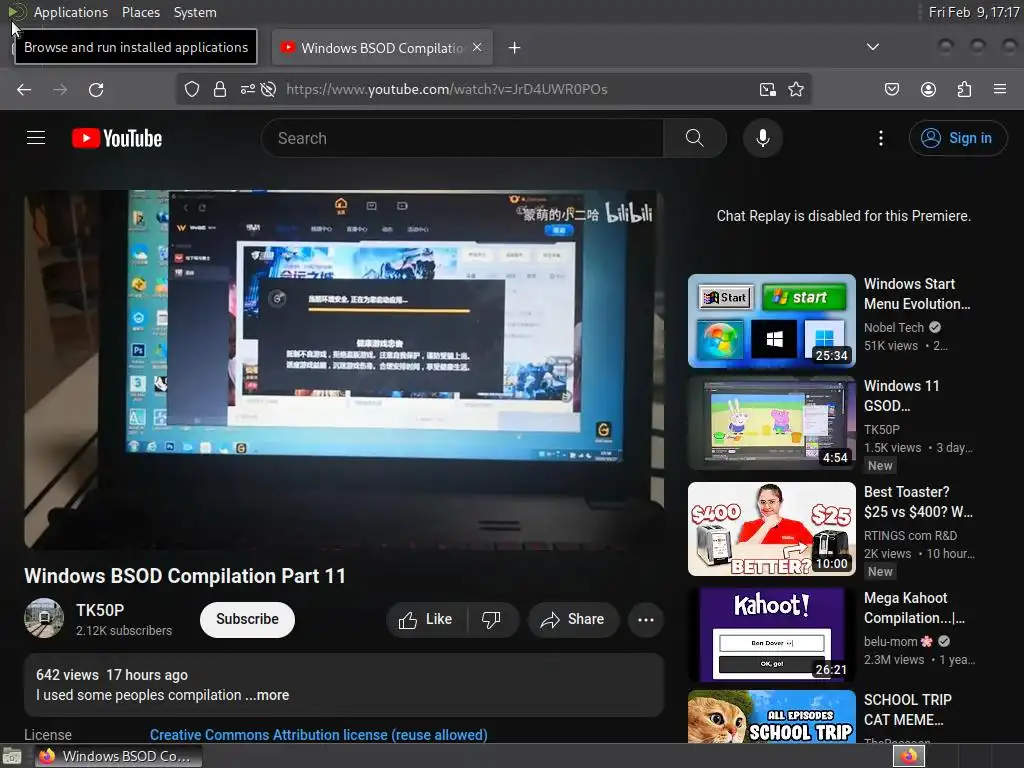
Task: Click the main video player
Action: (x=344, y=370)
